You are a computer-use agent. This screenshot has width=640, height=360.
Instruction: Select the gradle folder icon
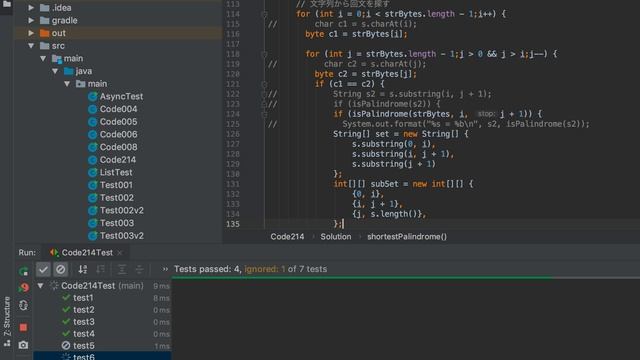[x=44, y=20]
